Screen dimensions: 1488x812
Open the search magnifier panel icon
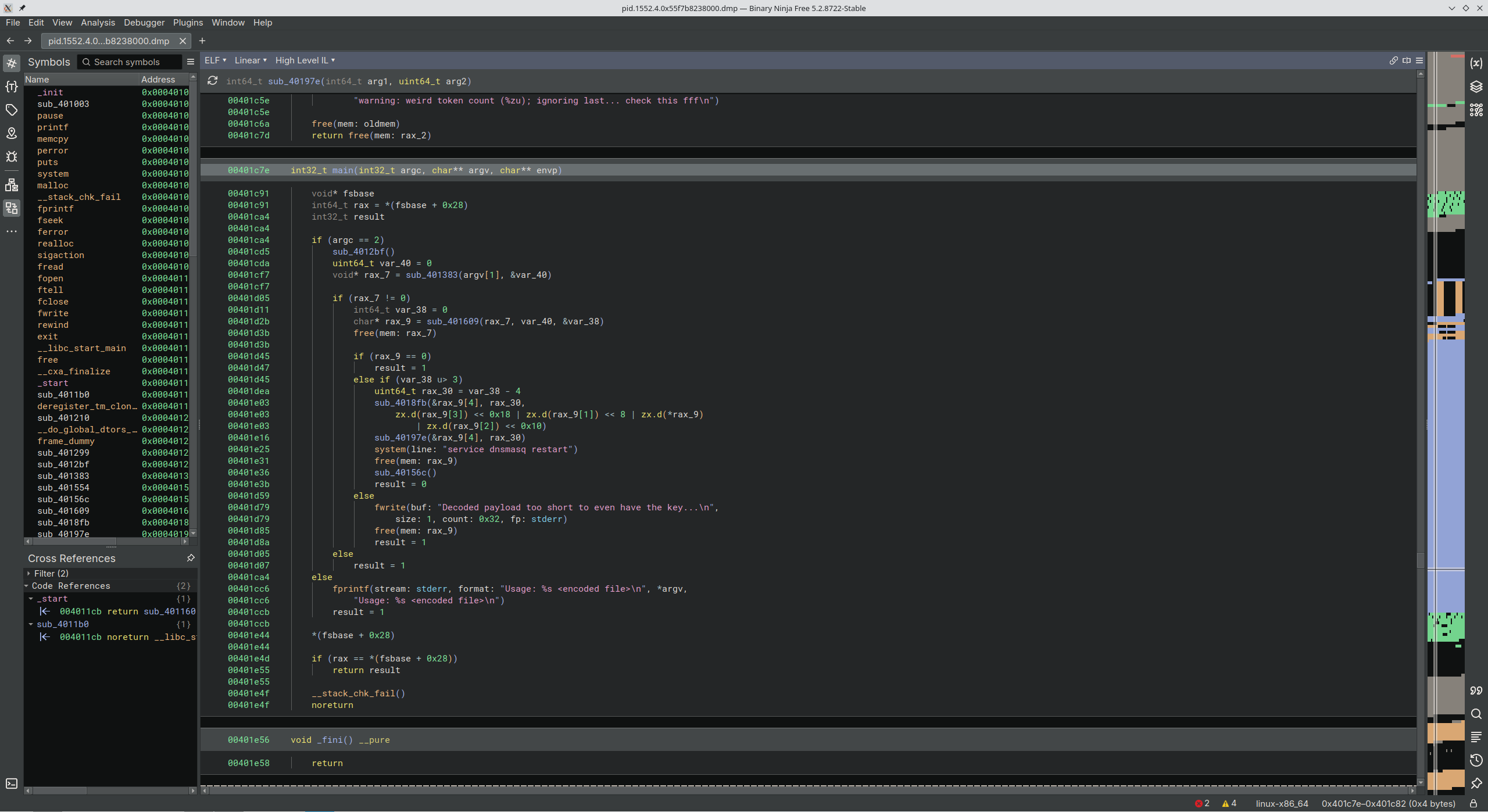pos(1476,714)
